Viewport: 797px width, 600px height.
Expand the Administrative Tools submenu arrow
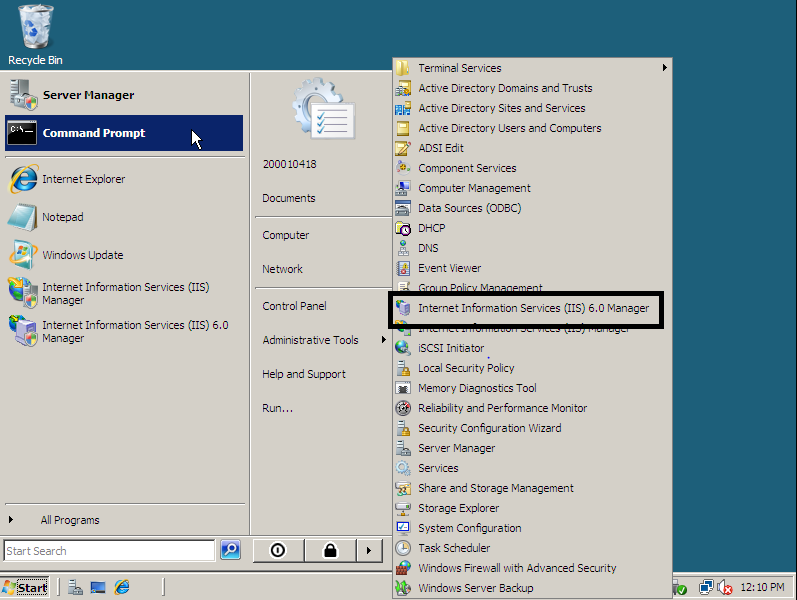point(384,340)
